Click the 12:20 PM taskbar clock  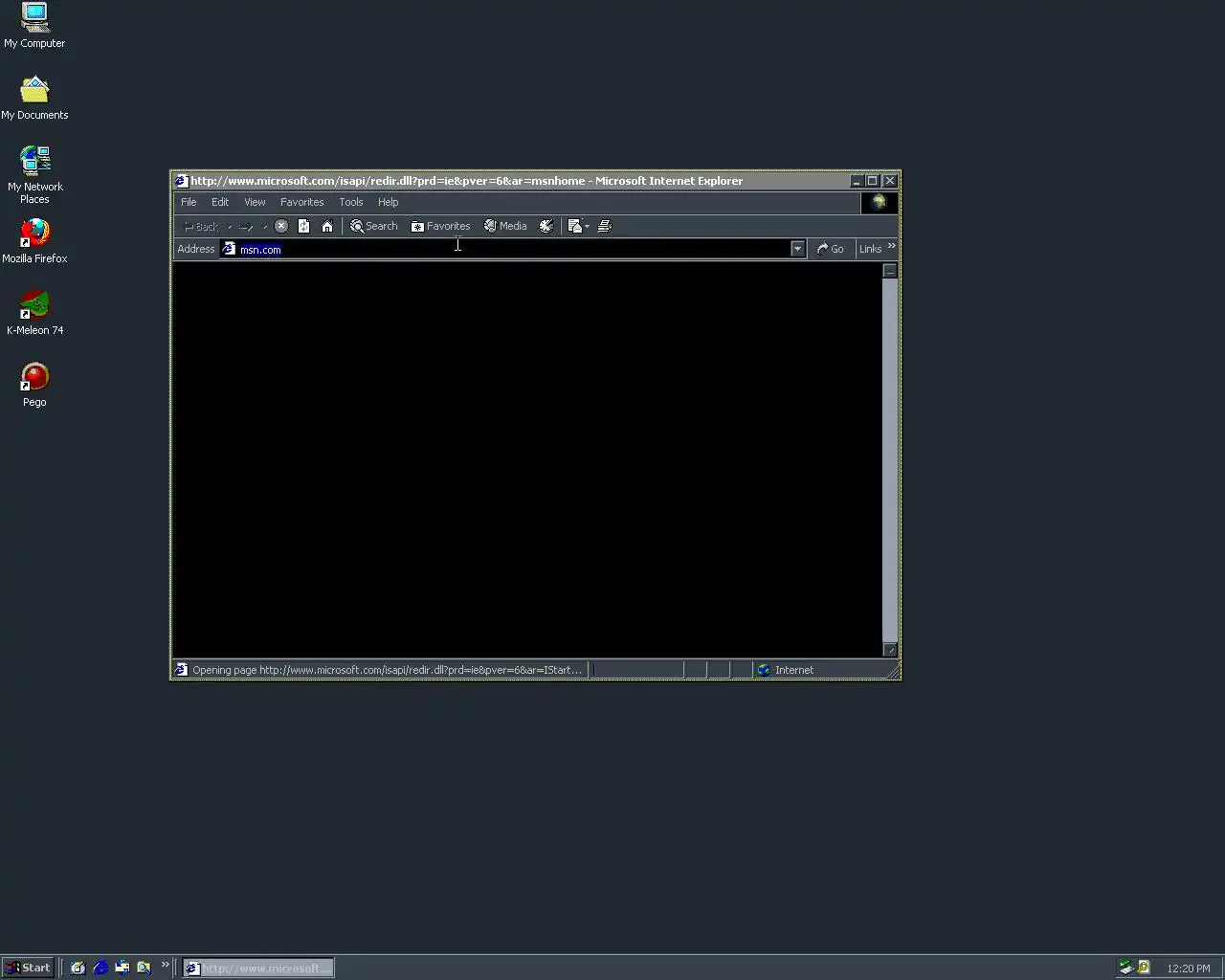pos(1189,969)
